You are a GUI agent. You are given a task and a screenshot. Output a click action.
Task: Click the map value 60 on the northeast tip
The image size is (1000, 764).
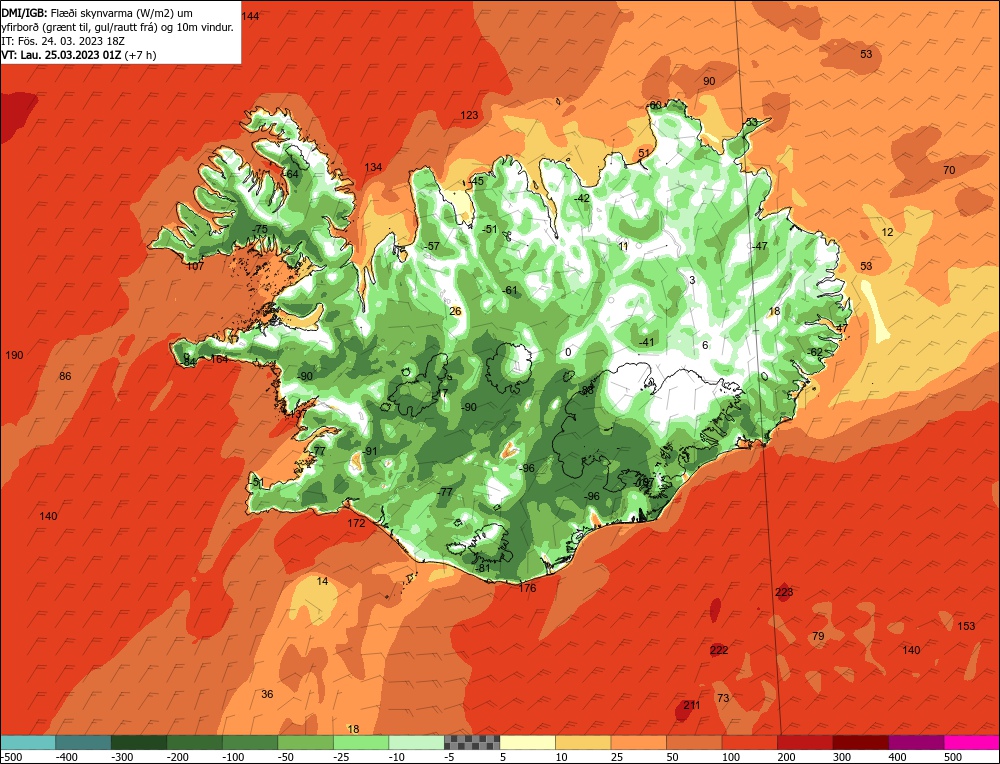tap(656, 106)
